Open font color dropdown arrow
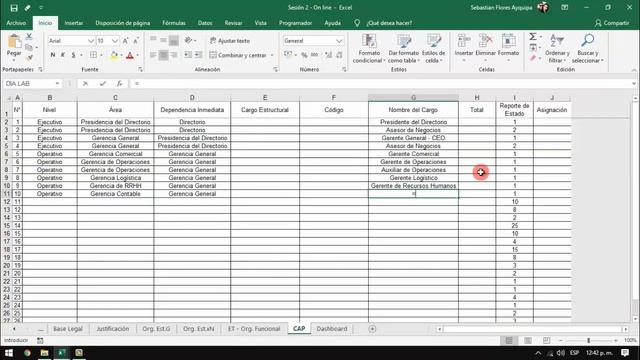Screen dimensions: 640x360 click(x=138, y=55)
